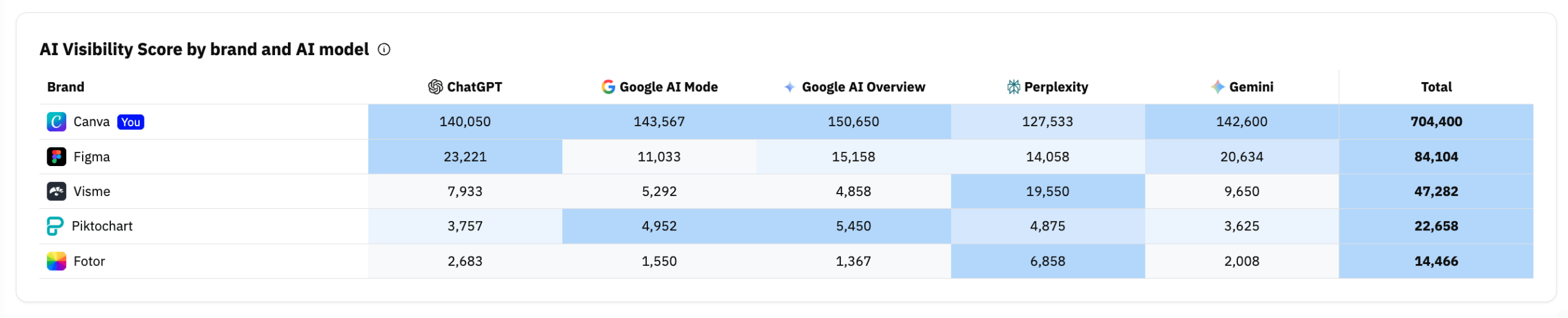Select Fotor's Perplexity score 6,858

[1047, 261]
